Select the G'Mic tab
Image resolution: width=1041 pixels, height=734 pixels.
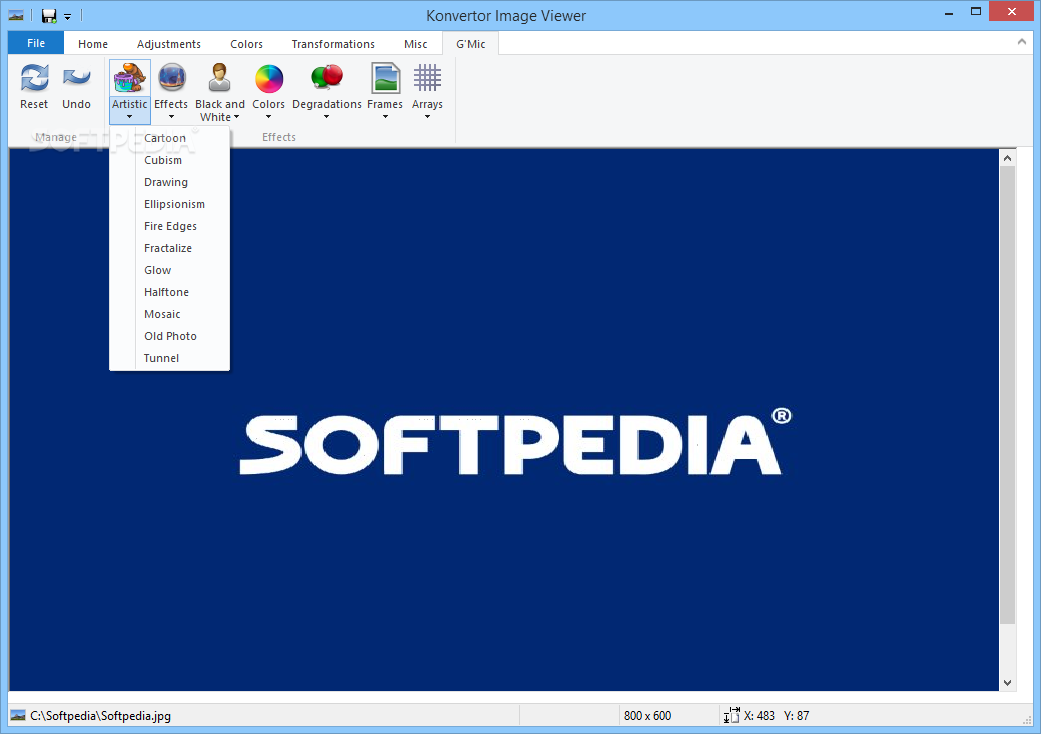[x=471, y=44]
